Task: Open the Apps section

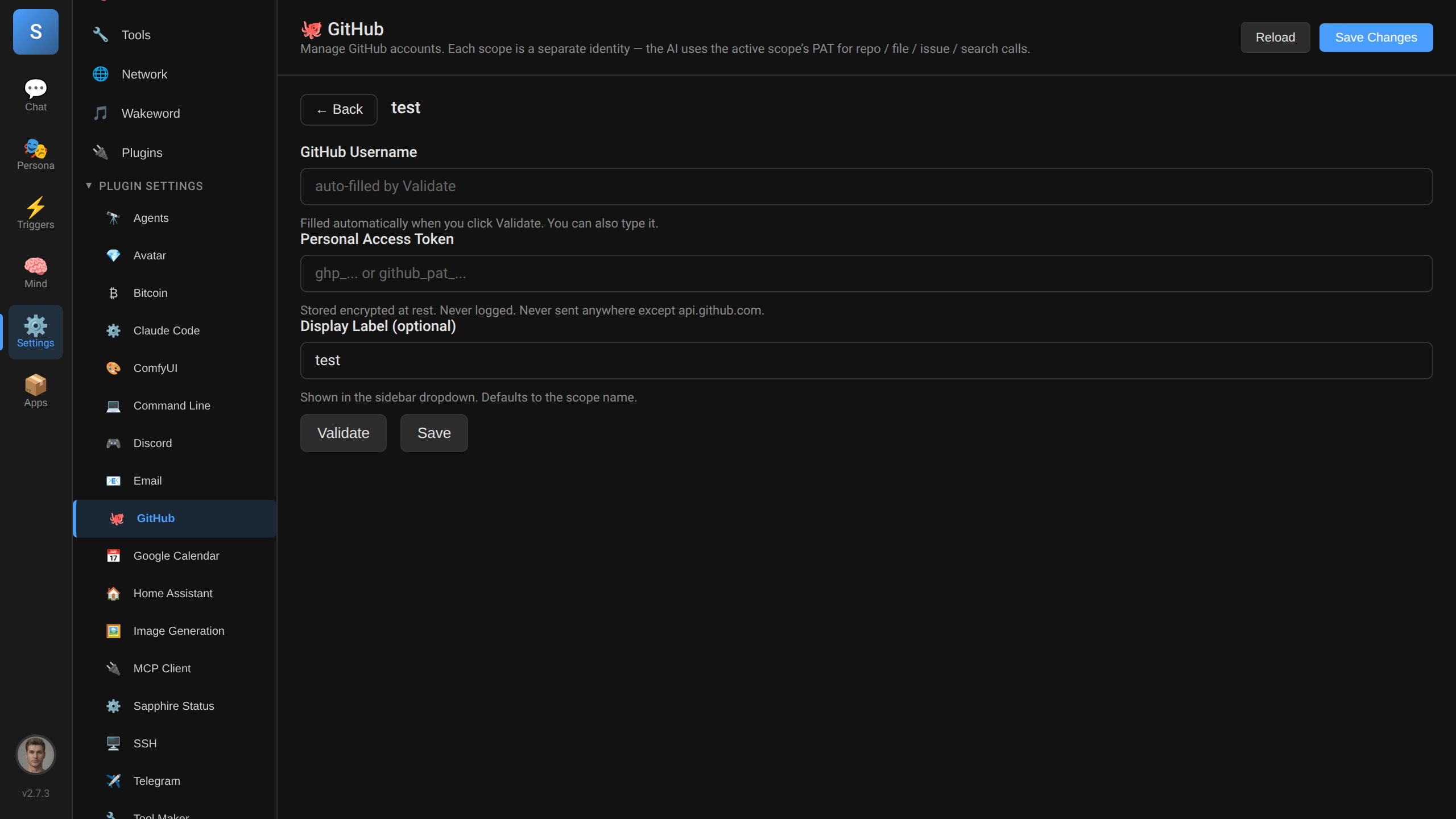Action: 35,391
